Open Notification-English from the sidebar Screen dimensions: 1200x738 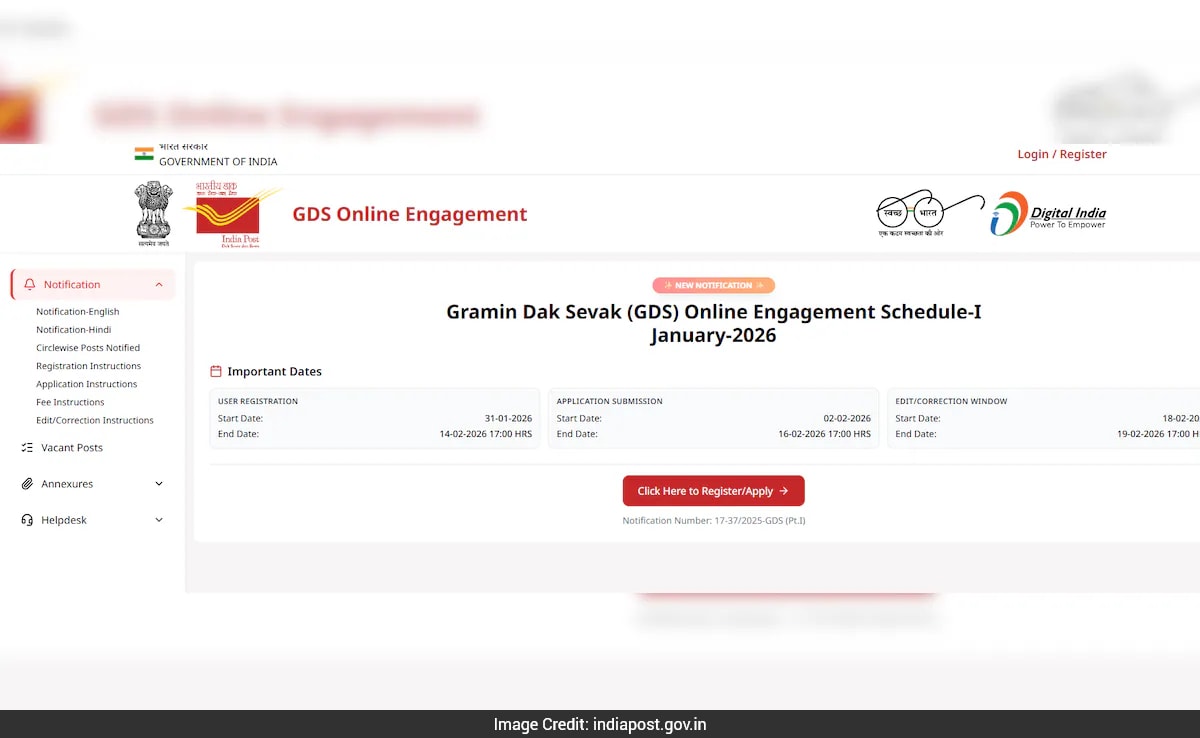pyautogui.click(x=78, y=312)
